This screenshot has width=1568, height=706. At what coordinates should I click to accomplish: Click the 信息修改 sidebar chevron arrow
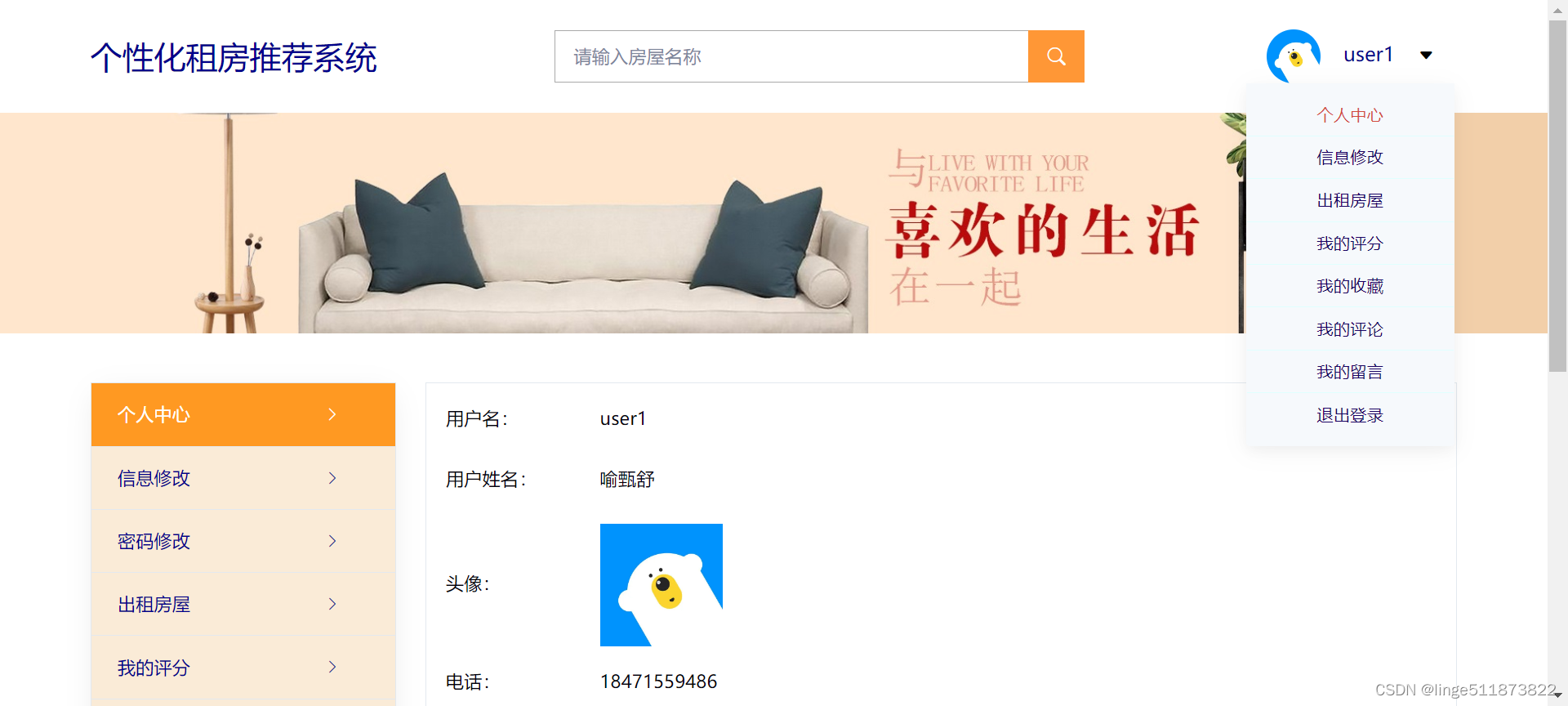(x=332, y=478)
